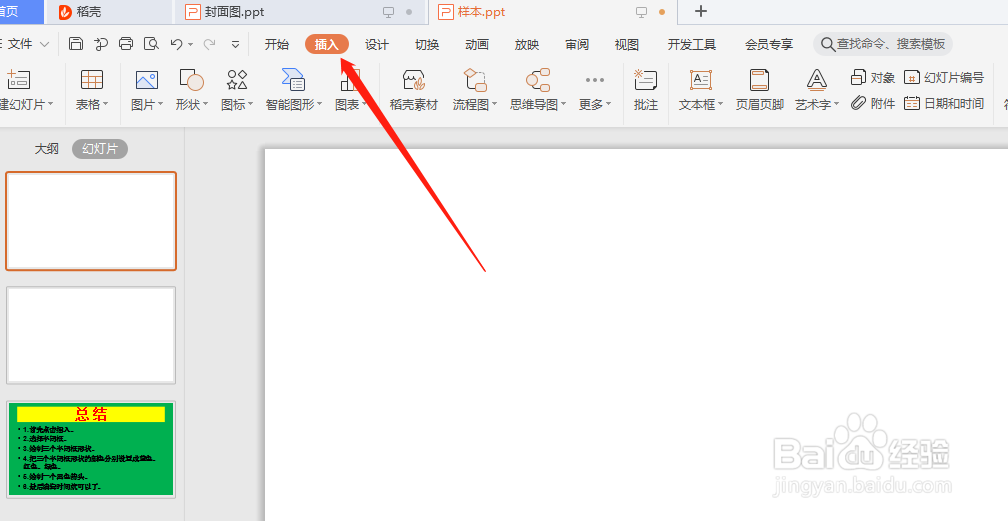Click the output as PDF icon
Image resolution: width=1008 pixels, height=521 pixels.
pos(101,44)
